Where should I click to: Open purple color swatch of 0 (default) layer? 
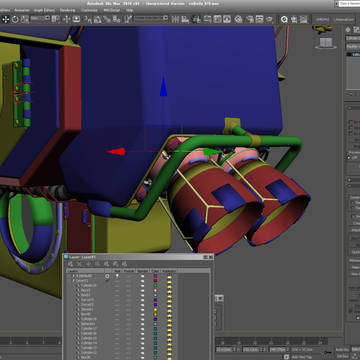[155, 276]
